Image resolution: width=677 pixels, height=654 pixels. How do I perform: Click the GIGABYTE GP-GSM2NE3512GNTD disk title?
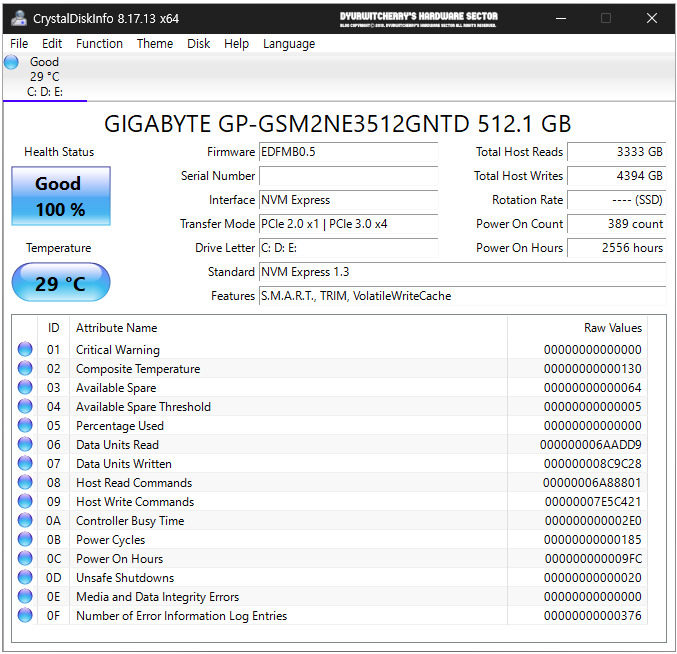[x=338, y=124]
